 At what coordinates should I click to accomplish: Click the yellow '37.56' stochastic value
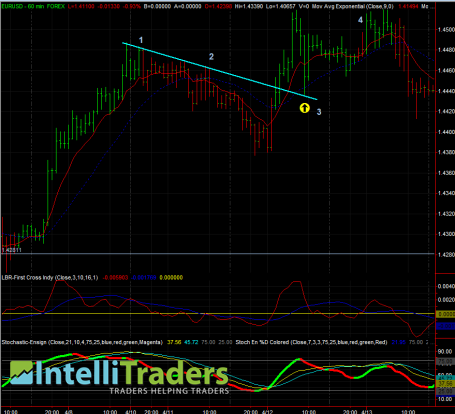(174, 342)
